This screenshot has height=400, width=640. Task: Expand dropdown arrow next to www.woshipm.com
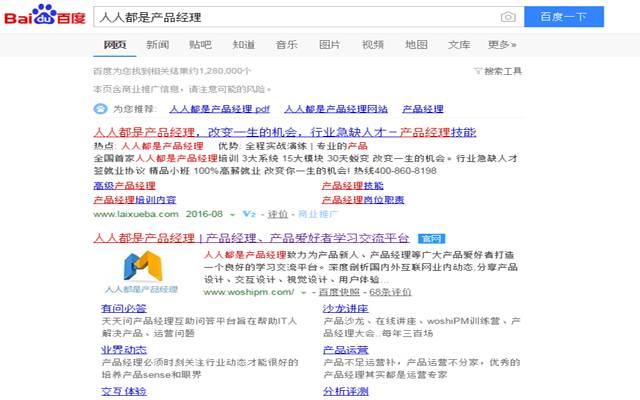303,293
